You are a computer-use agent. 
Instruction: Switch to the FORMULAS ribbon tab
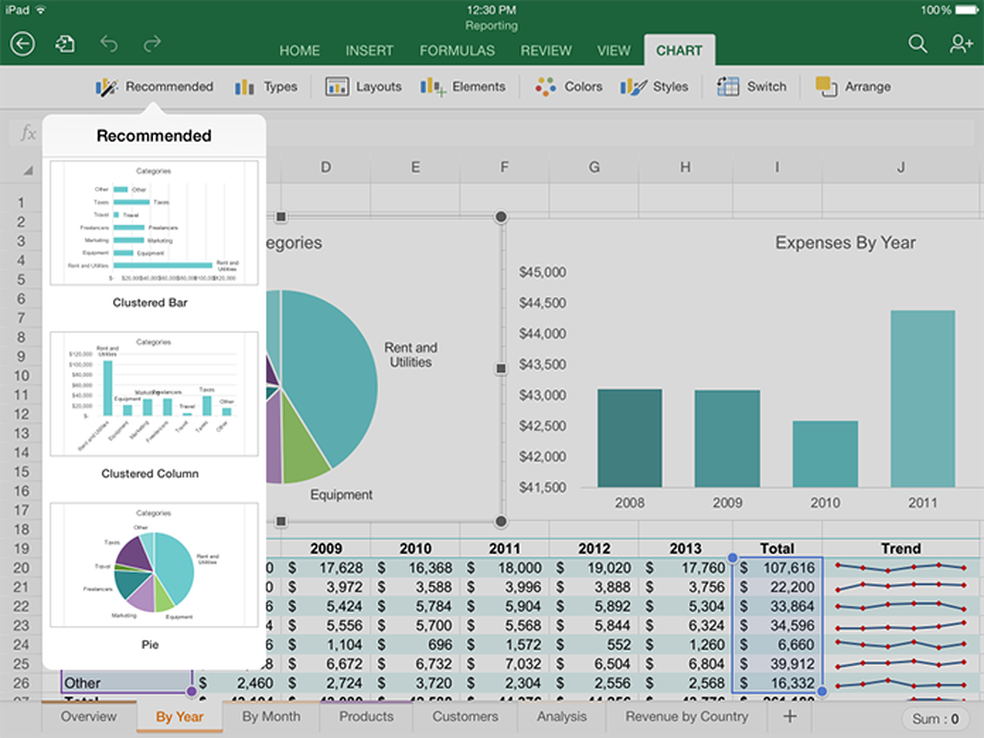coord(457,50)
